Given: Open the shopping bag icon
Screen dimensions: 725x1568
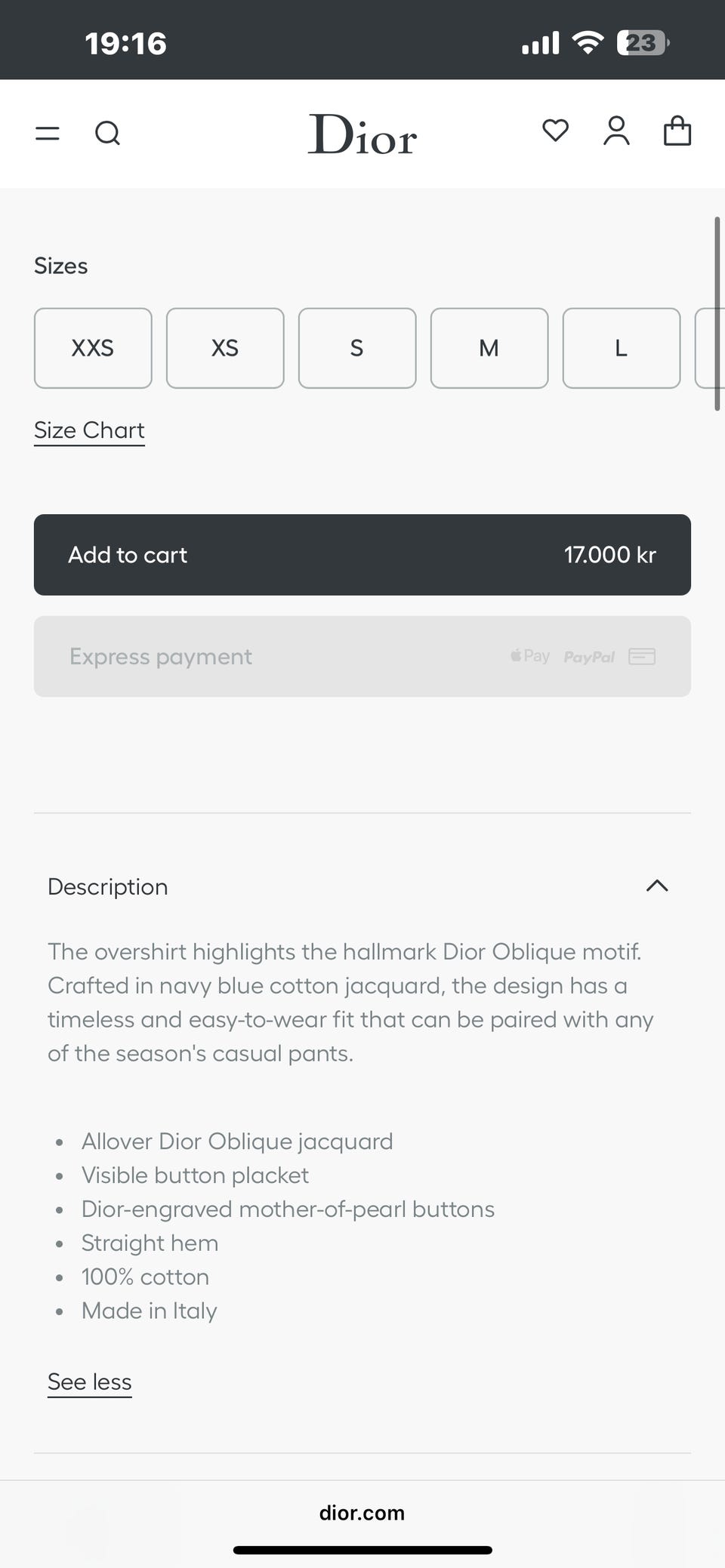Looking at the screenshot, I should [x=677, y=131].
